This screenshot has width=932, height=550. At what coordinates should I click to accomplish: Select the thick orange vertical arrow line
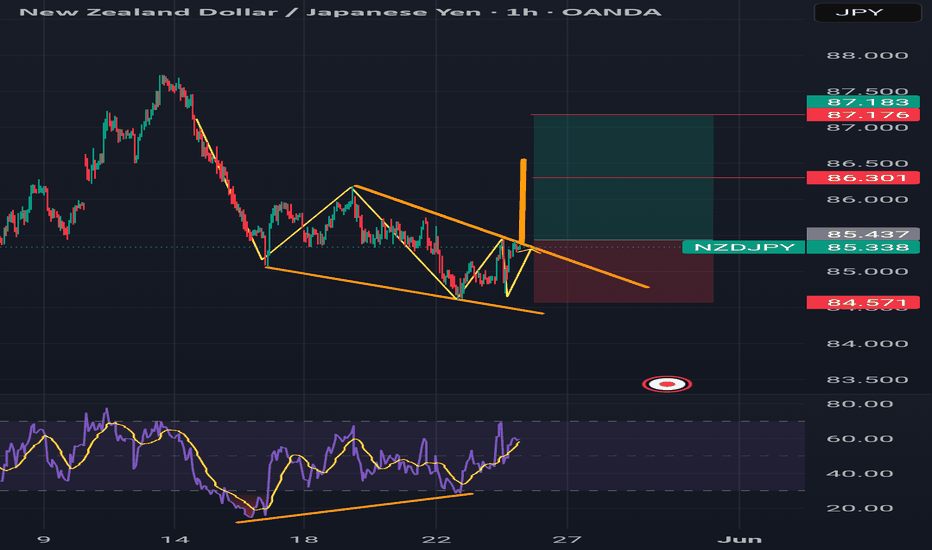pyautogui.click(x=522, y=202)
